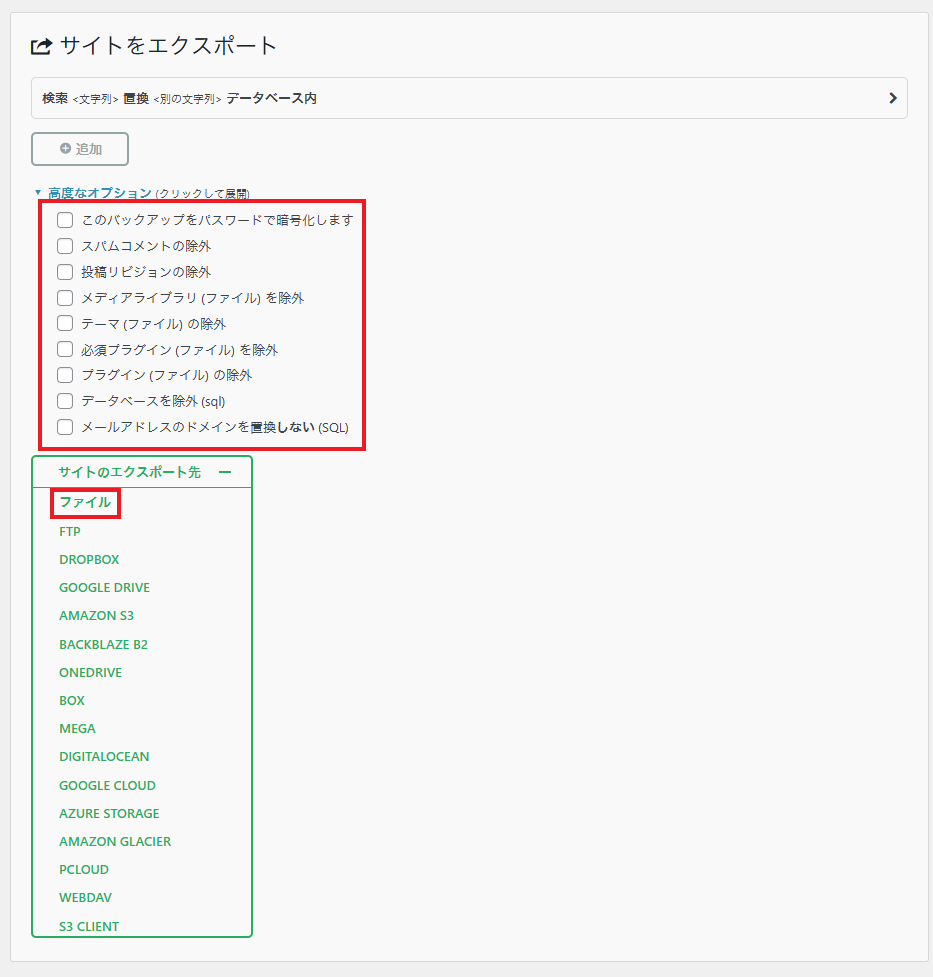Image resolution: width=933 pixels, height=977 pixels.
Task: Pick AMAZON S3 as export target
Action: [x=97, y=616]
